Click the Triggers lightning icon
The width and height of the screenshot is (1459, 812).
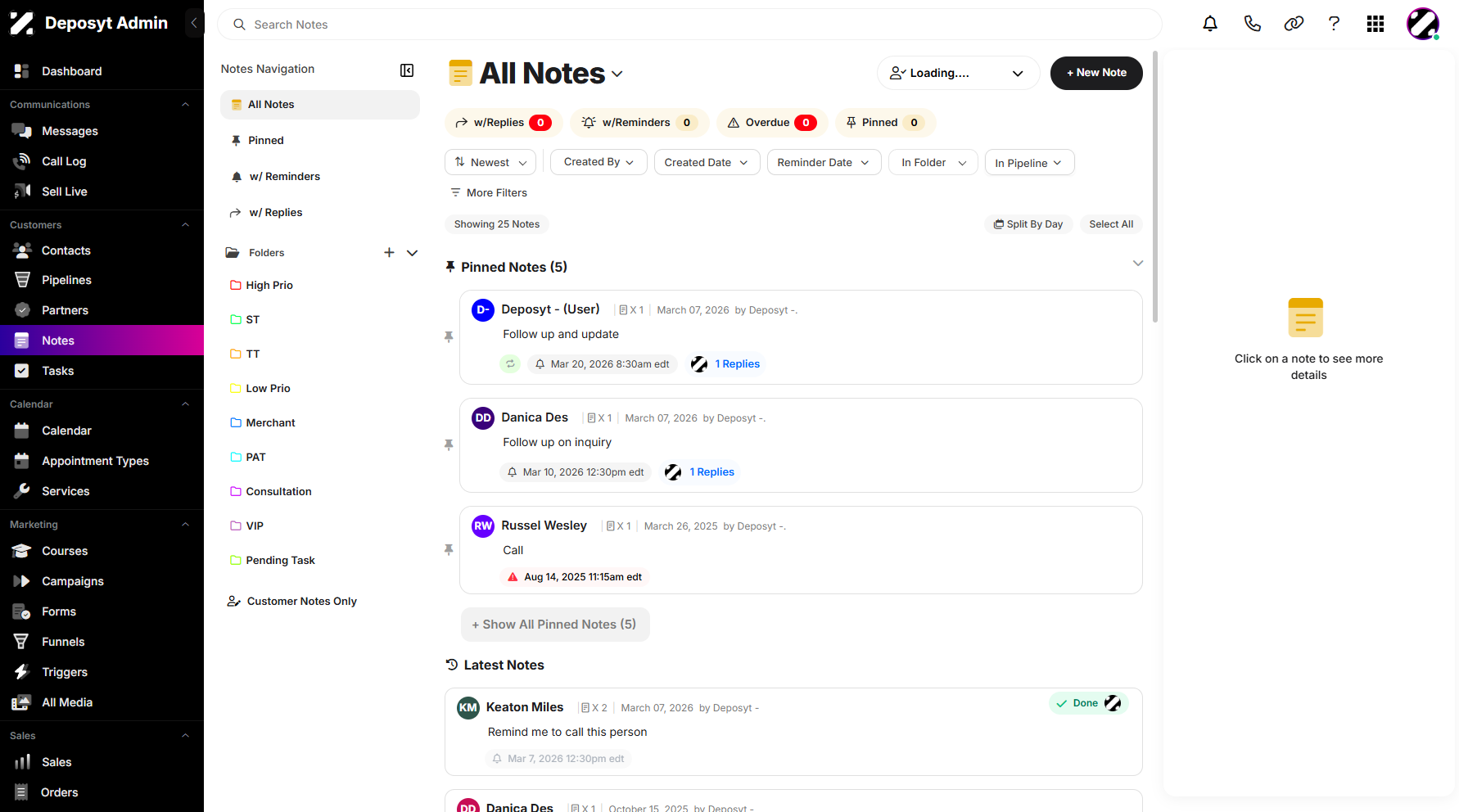22,672
